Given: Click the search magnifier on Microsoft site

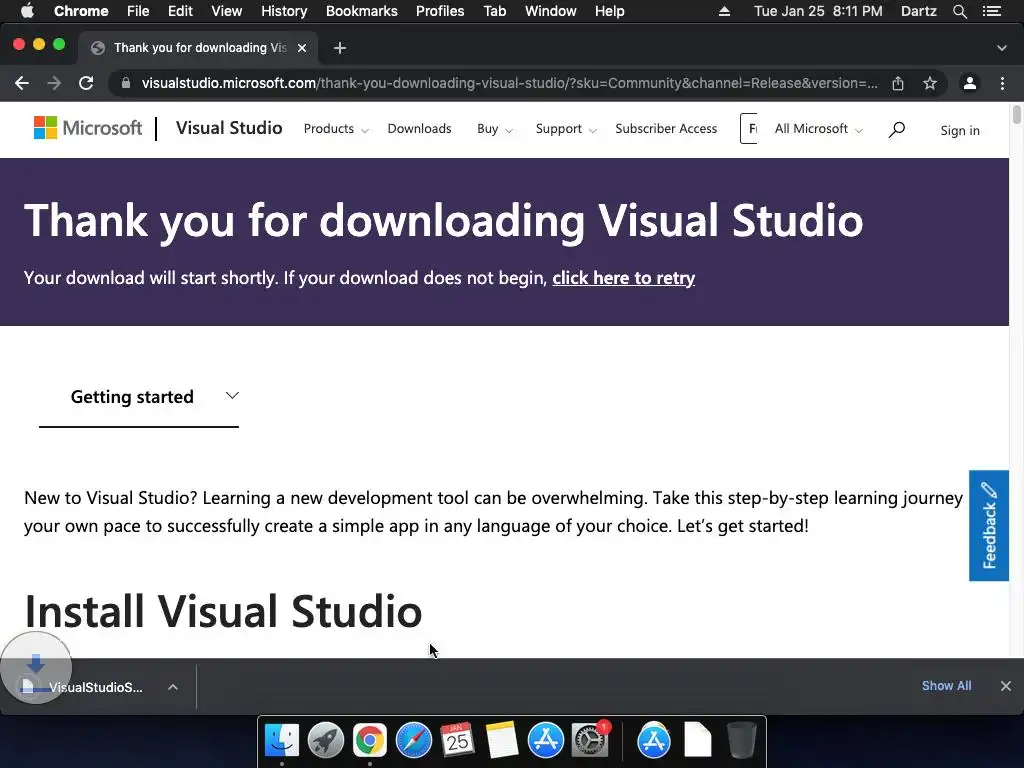Looking at the screenshot, I should point(897,129).
